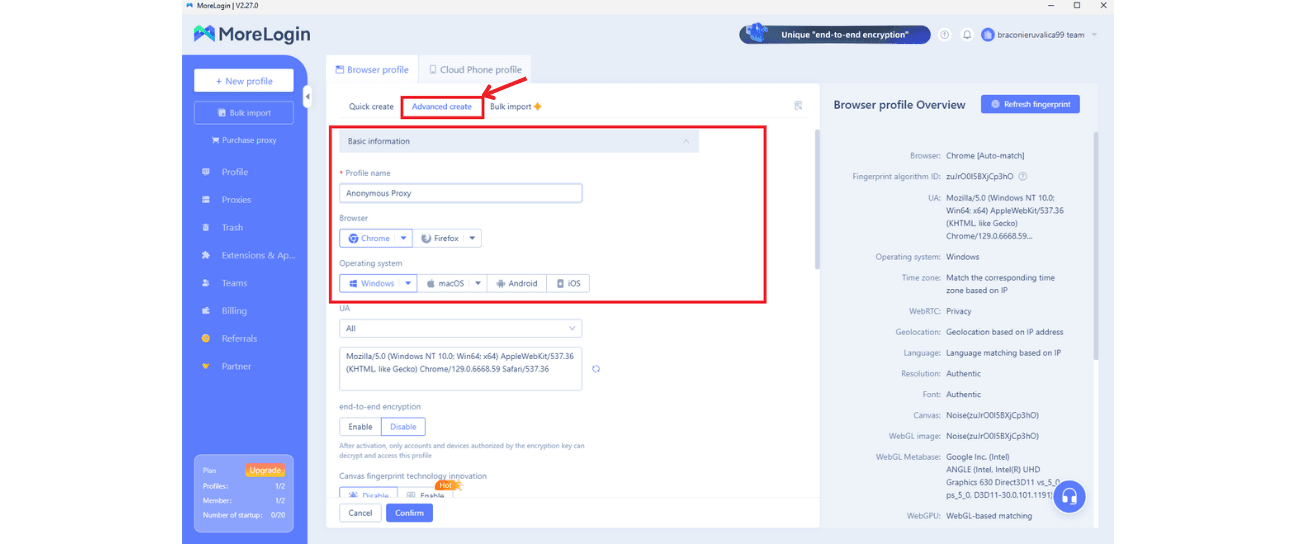Click the Browser profile Overview heading
This screenshot has height=544, width=1296.
point(899,105)
